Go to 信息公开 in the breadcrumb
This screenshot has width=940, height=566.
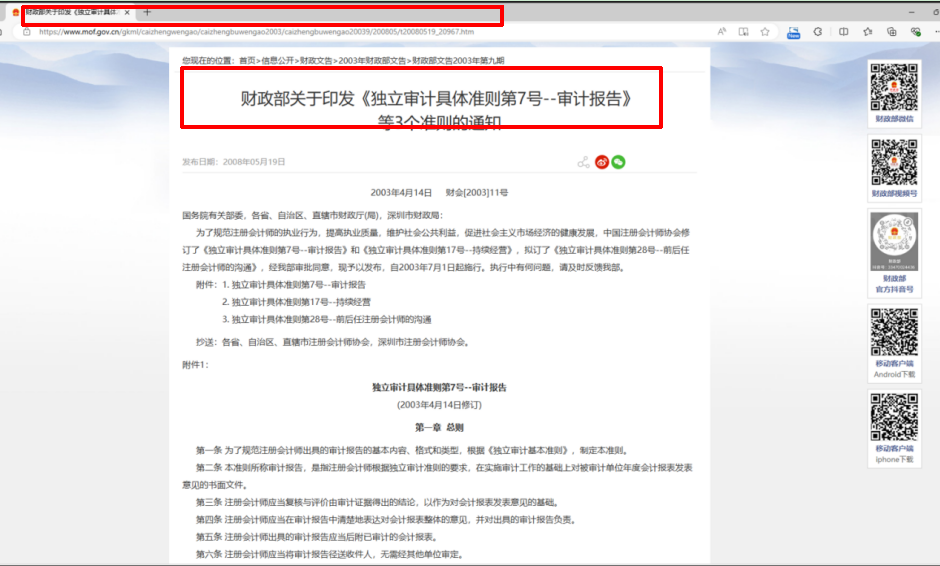click(x=278, y=61)
